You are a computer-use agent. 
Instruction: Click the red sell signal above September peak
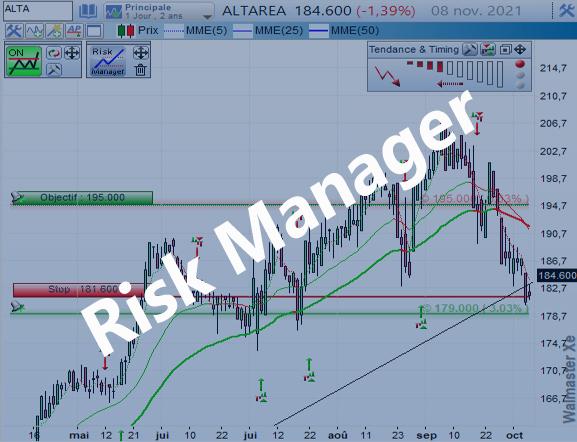tap(477, 123)
